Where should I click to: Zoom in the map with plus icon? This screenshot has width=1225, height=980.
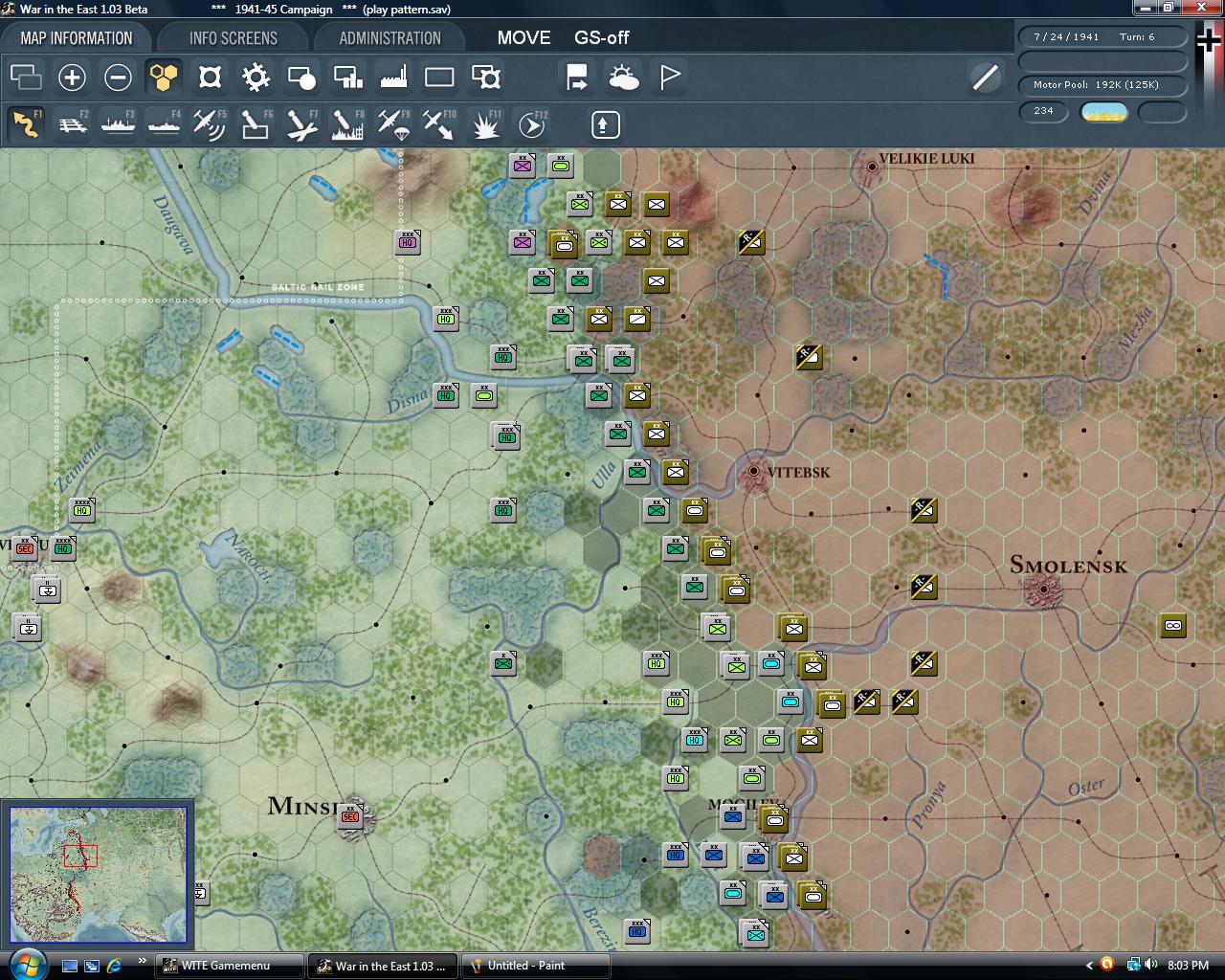(x=72, y=77)
